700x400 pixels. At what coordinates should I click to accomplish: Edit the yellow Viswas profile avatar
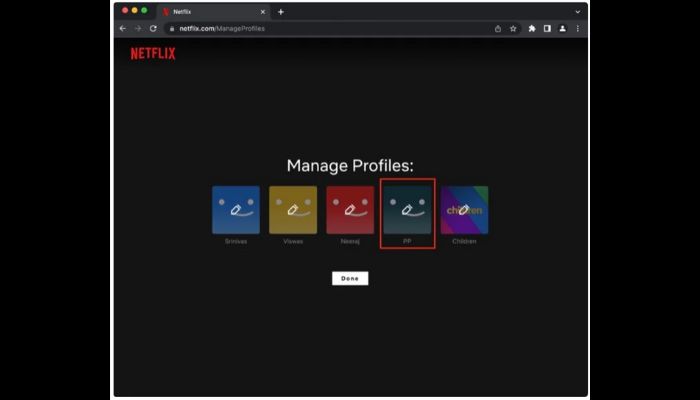click(293, 210)
